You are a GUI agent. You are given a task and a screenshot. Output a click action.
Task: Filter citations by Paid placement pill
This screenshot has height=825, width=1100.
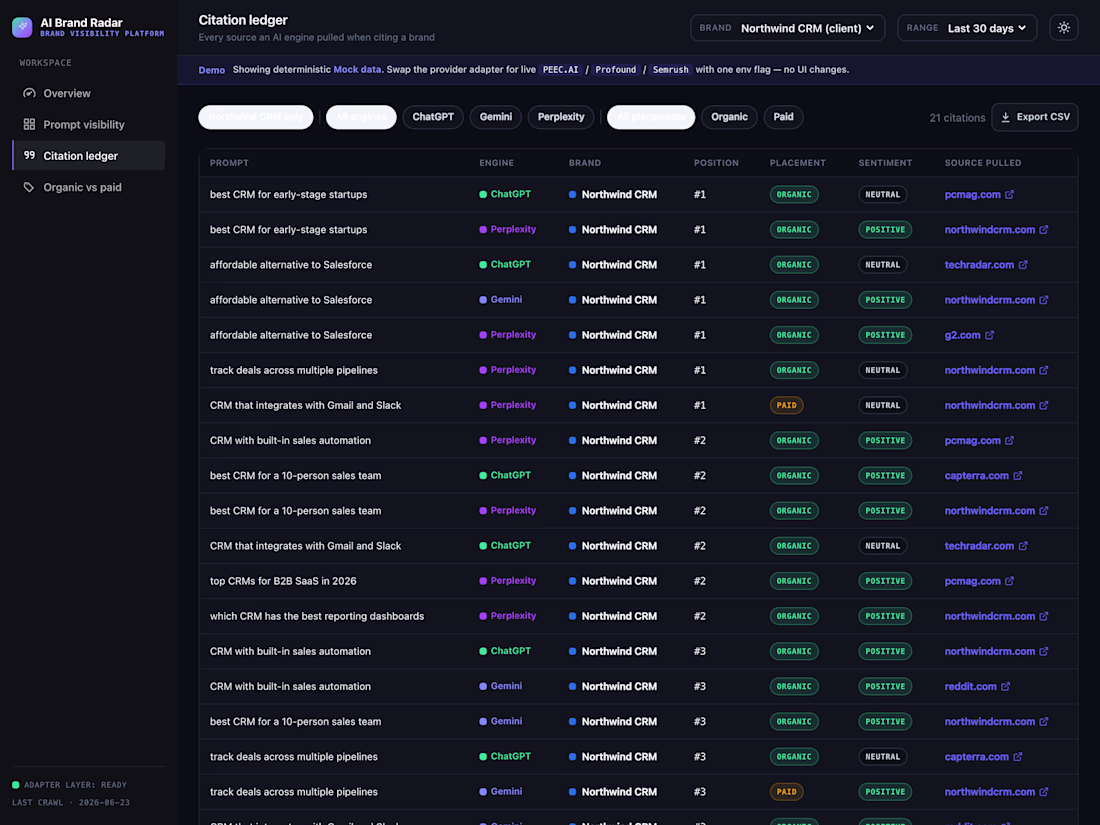point(783,117)
